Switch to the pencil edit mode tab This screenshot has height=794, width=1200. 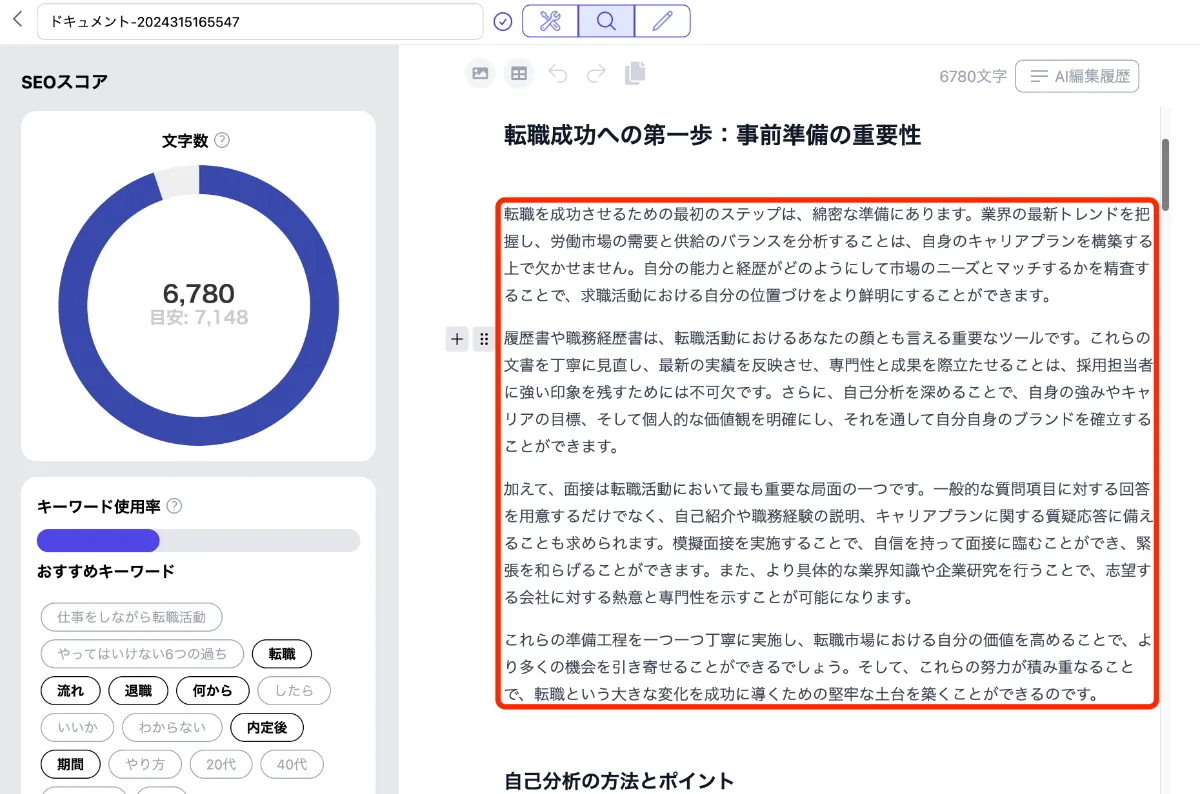click(661, 21)
